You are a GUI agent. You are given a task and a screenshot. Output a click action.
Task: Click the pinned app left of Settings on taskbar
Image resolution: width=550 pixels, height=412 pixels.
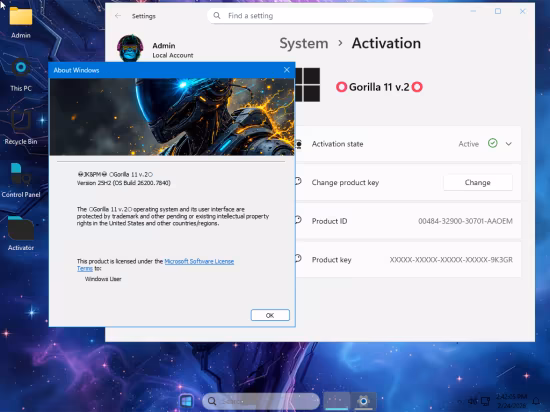(x=337, y=401)
